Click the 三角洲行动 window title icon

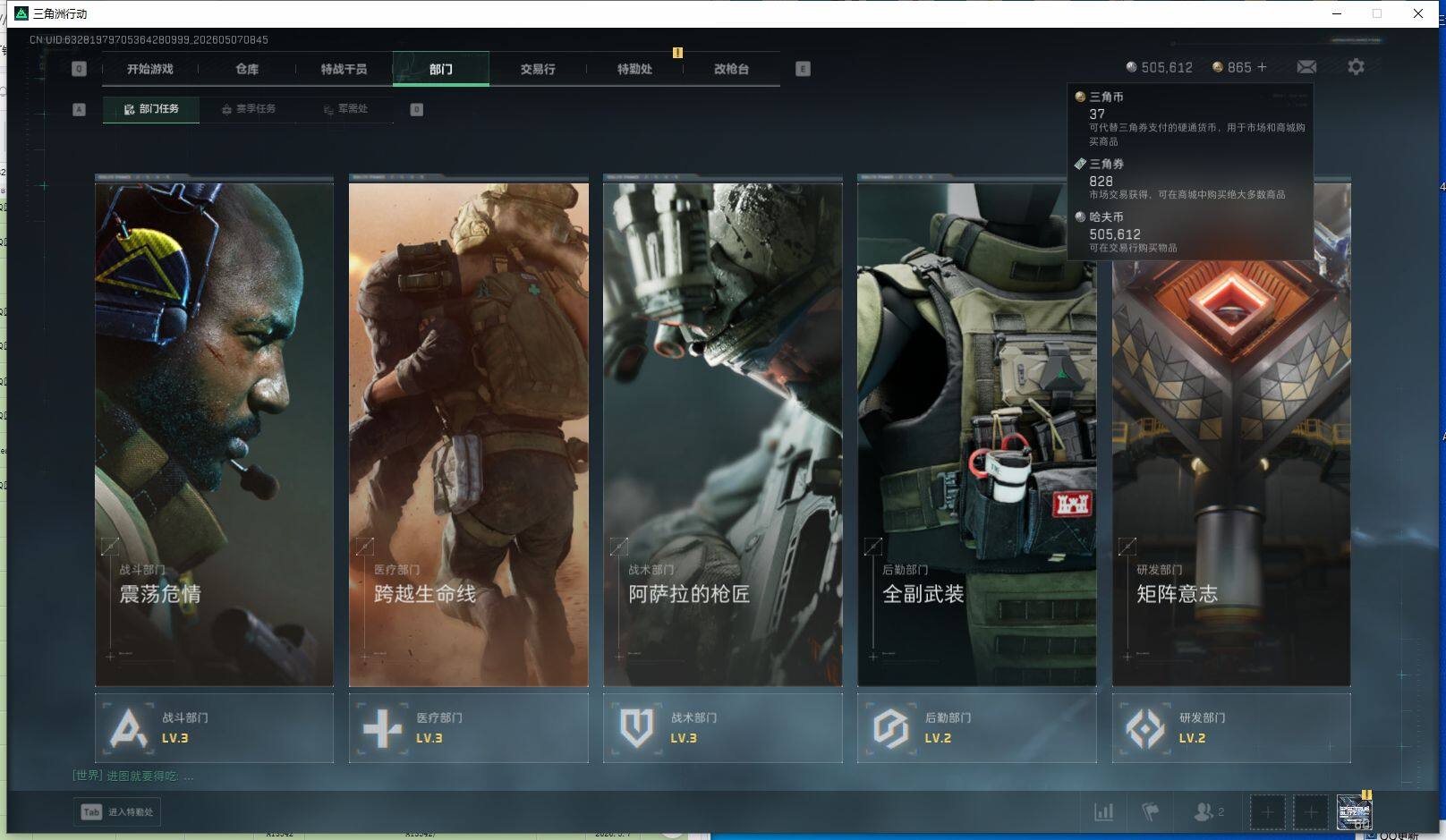point(22,13)
